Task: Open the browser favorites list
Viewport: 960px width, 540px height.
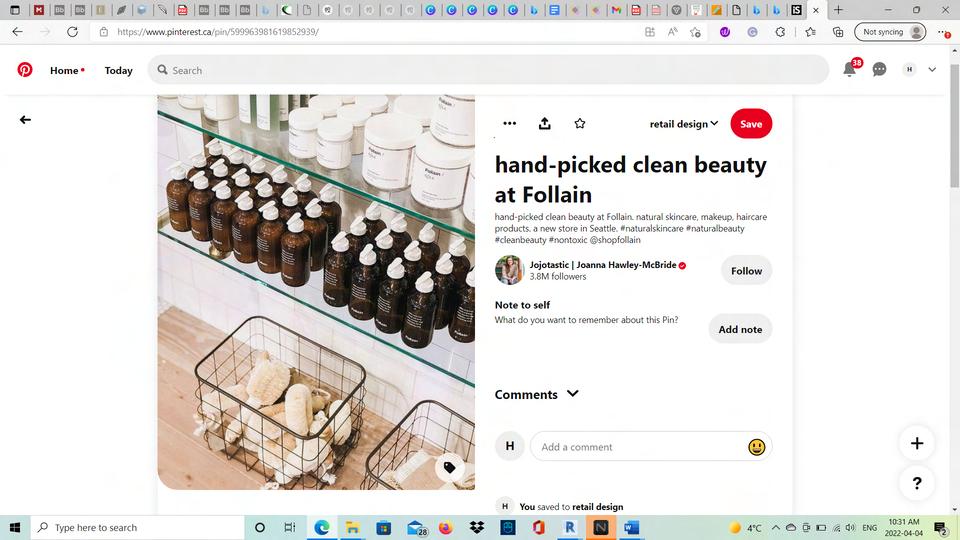Action: [811, 32]
